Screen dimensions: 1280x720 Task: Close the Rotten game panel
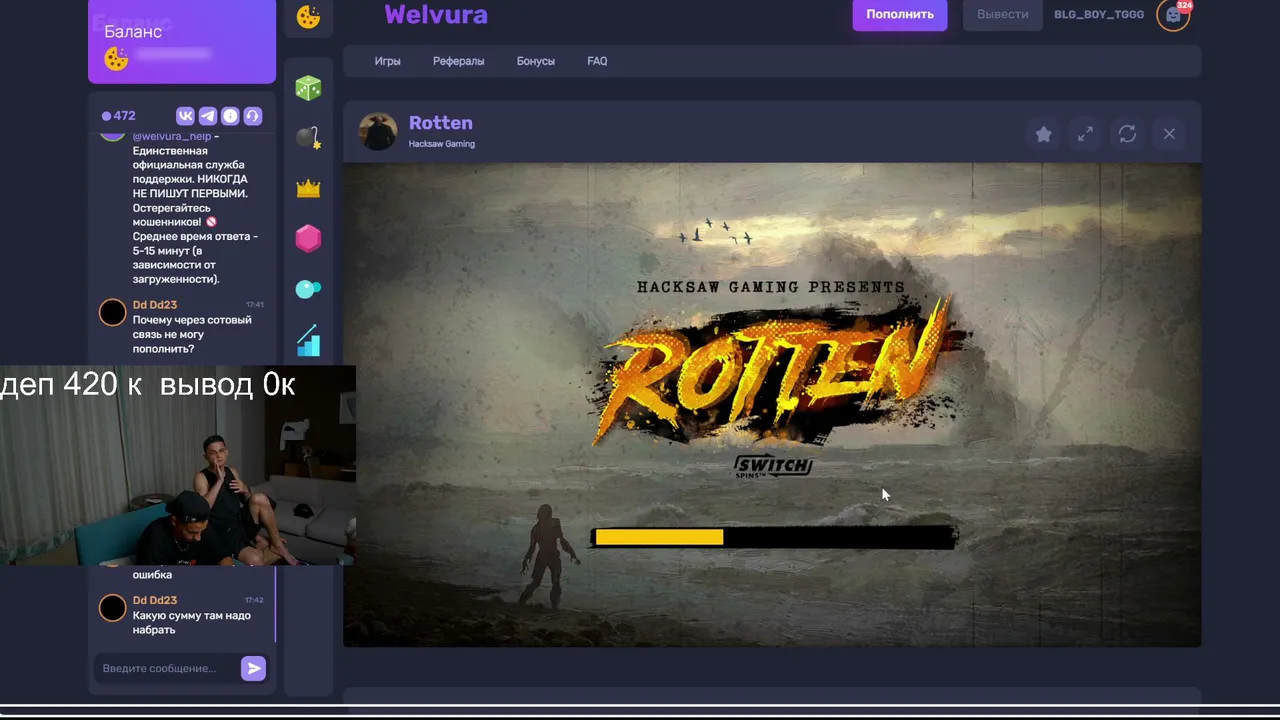tap(1169, 134)
